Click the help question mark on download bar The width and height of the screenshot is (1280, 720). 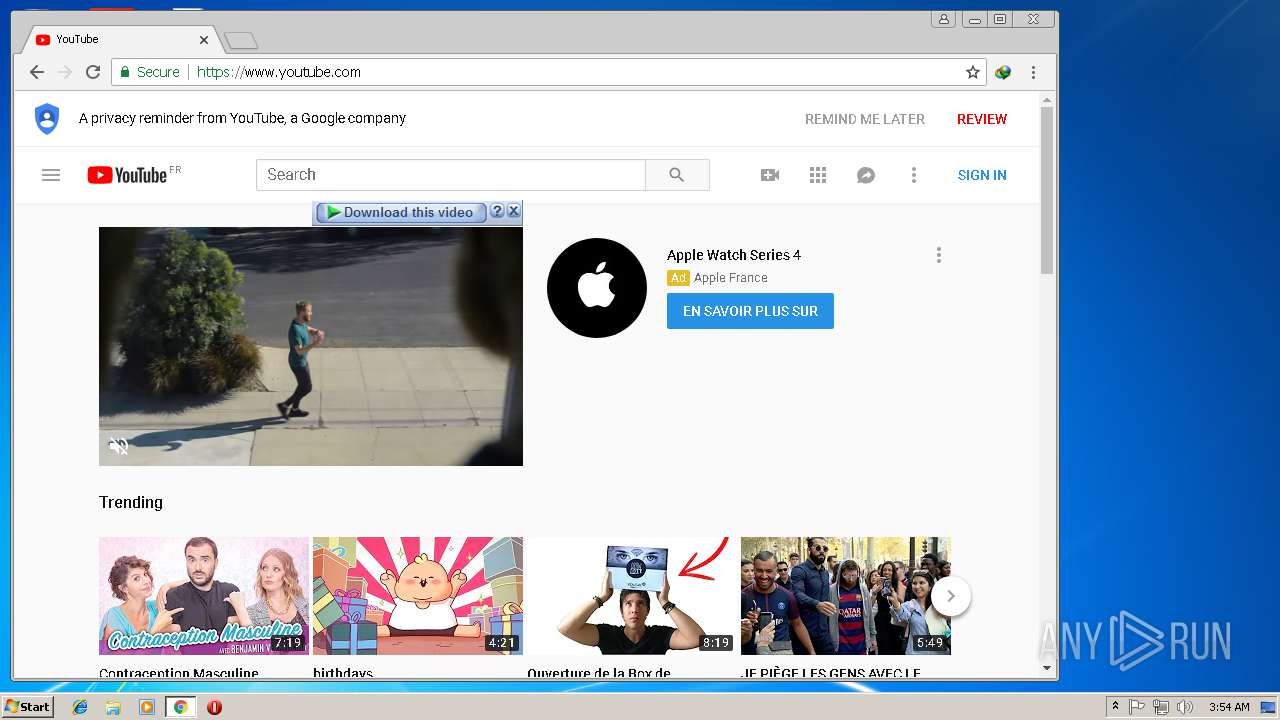(497, 211)
